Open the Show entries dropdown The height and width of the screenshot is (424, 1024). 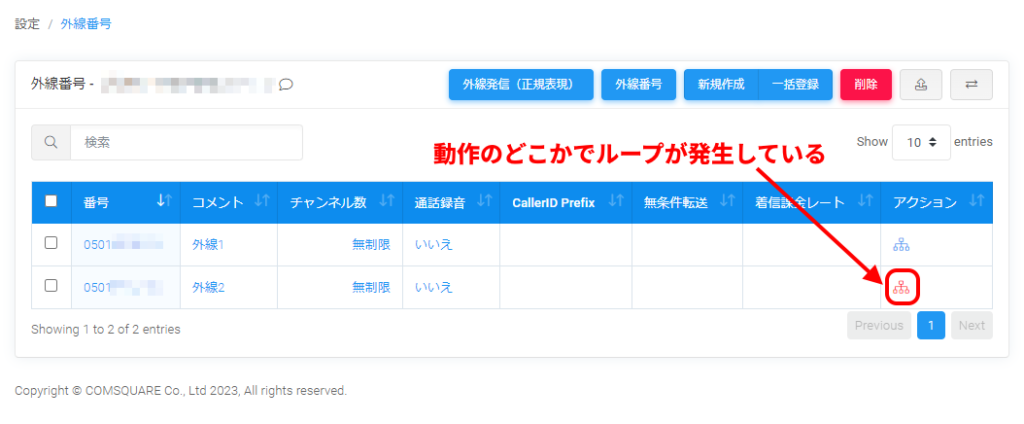tap(921, 142)
